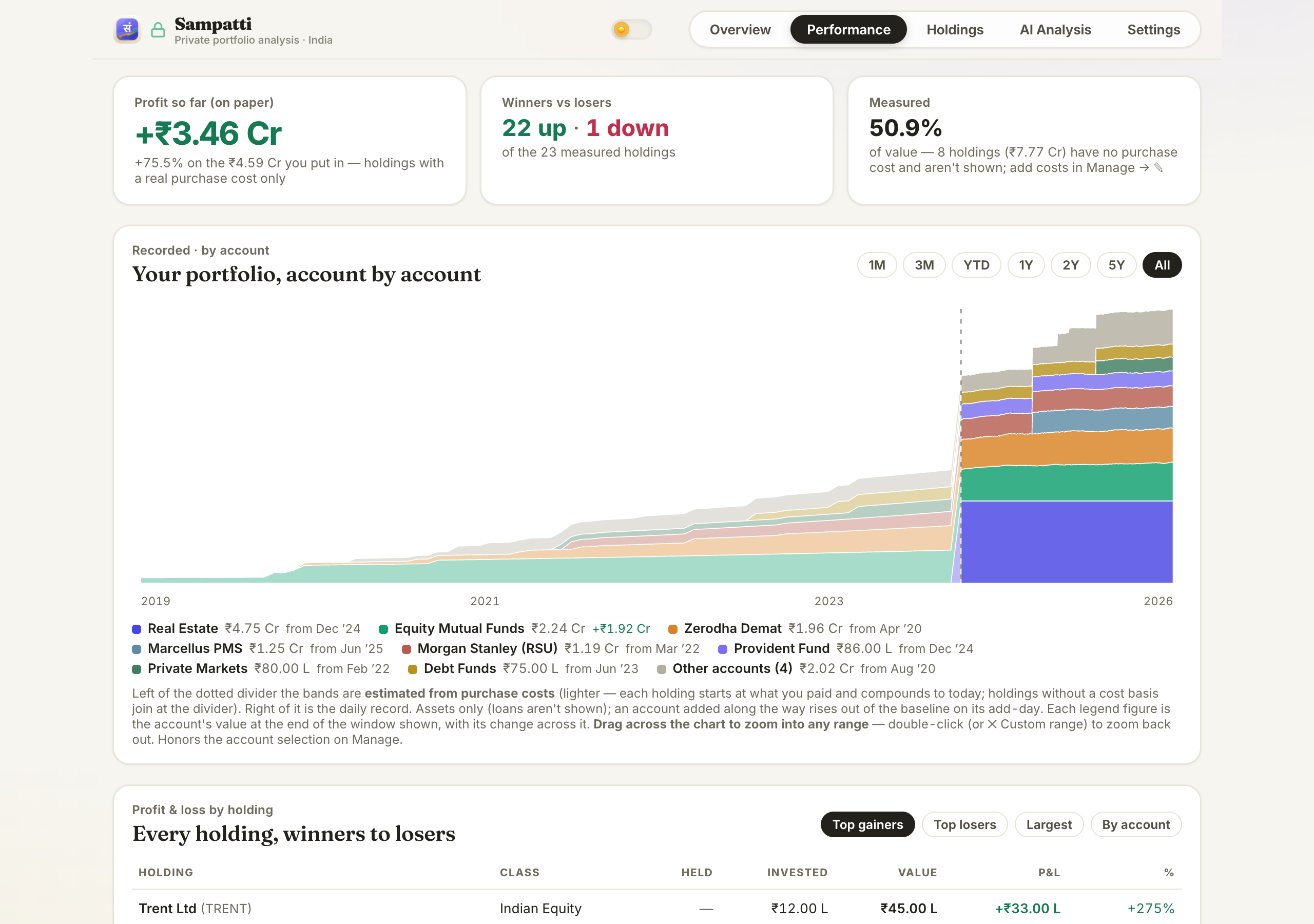
Task: Pick the 5Y chart range
Action: pyautogui.click(x=1116, y=265)
